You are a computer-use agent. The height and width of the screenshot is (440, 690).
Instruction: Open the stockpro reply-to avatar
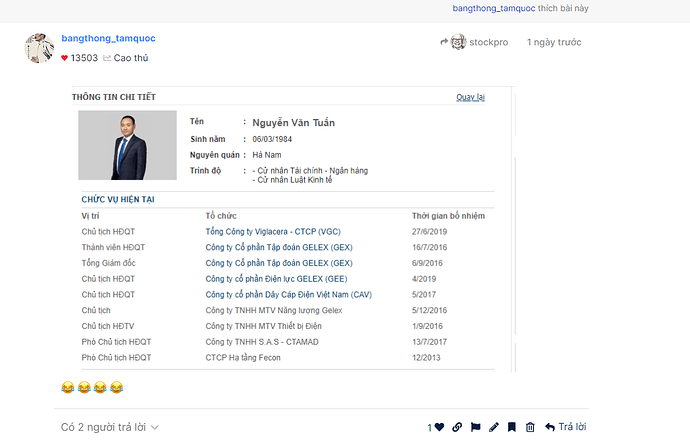pyautogui.click(x=458, y=42)
